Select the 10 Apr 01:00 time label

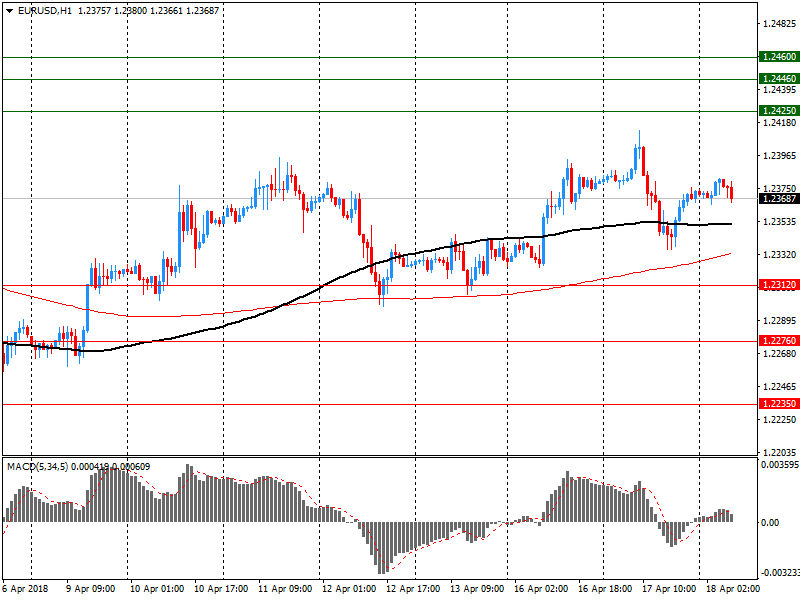[x=157, y=589]
